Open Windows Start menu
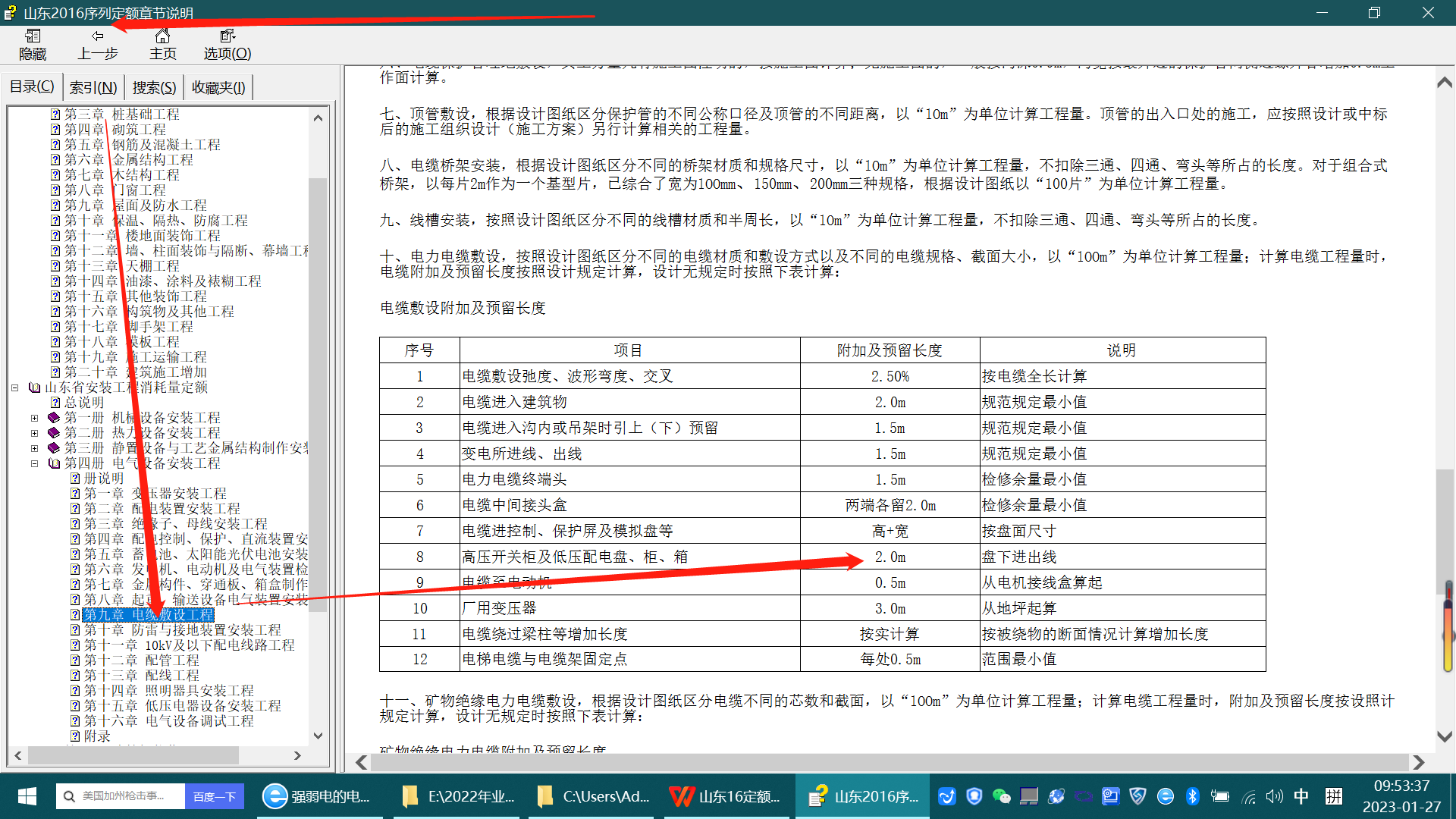Viewport: 1456px width, 819px height. click(x=27, y=796)
